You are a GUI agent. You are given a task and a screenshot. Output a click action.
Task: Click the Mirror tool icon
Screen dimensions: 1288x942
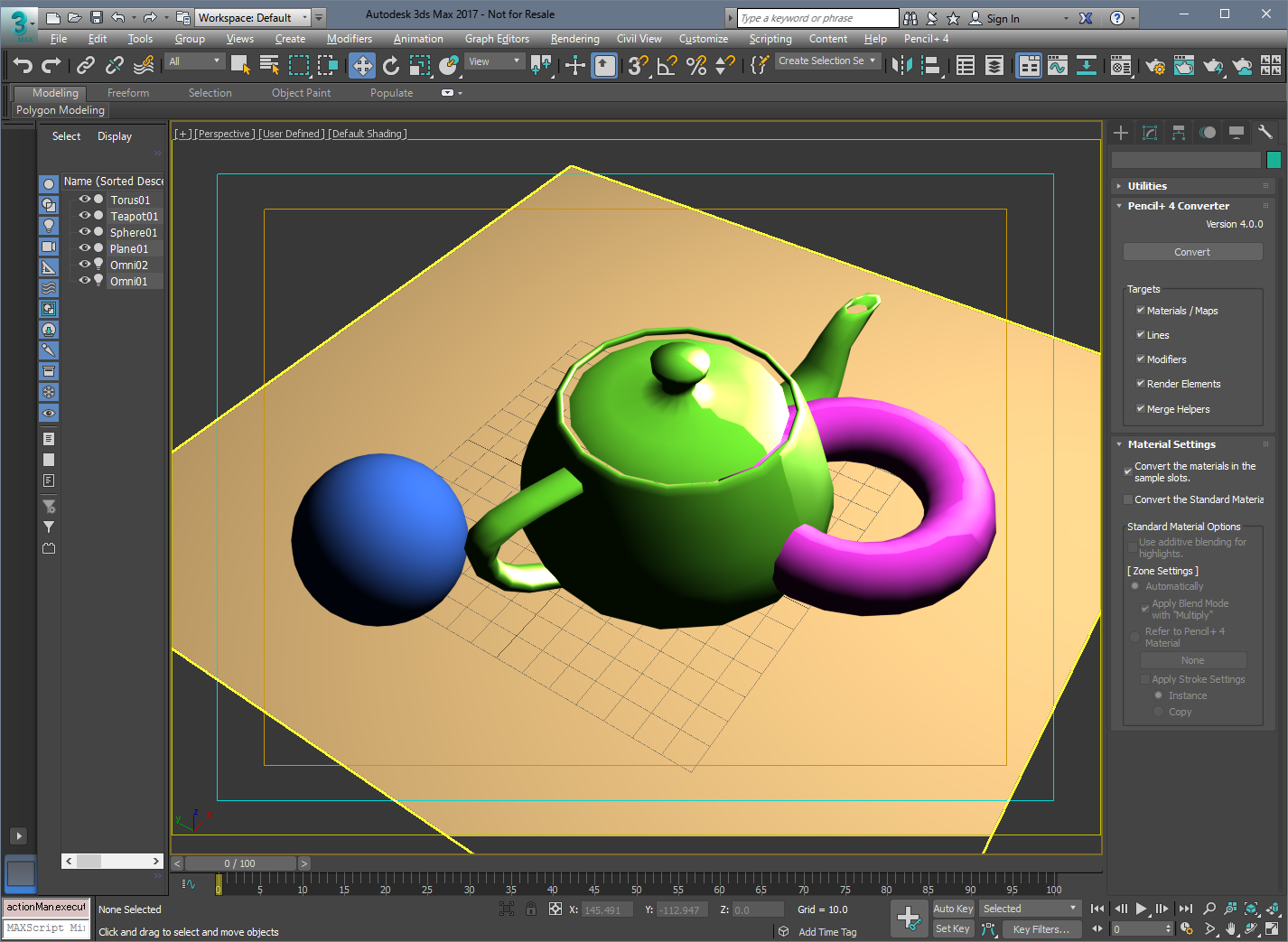901,65
